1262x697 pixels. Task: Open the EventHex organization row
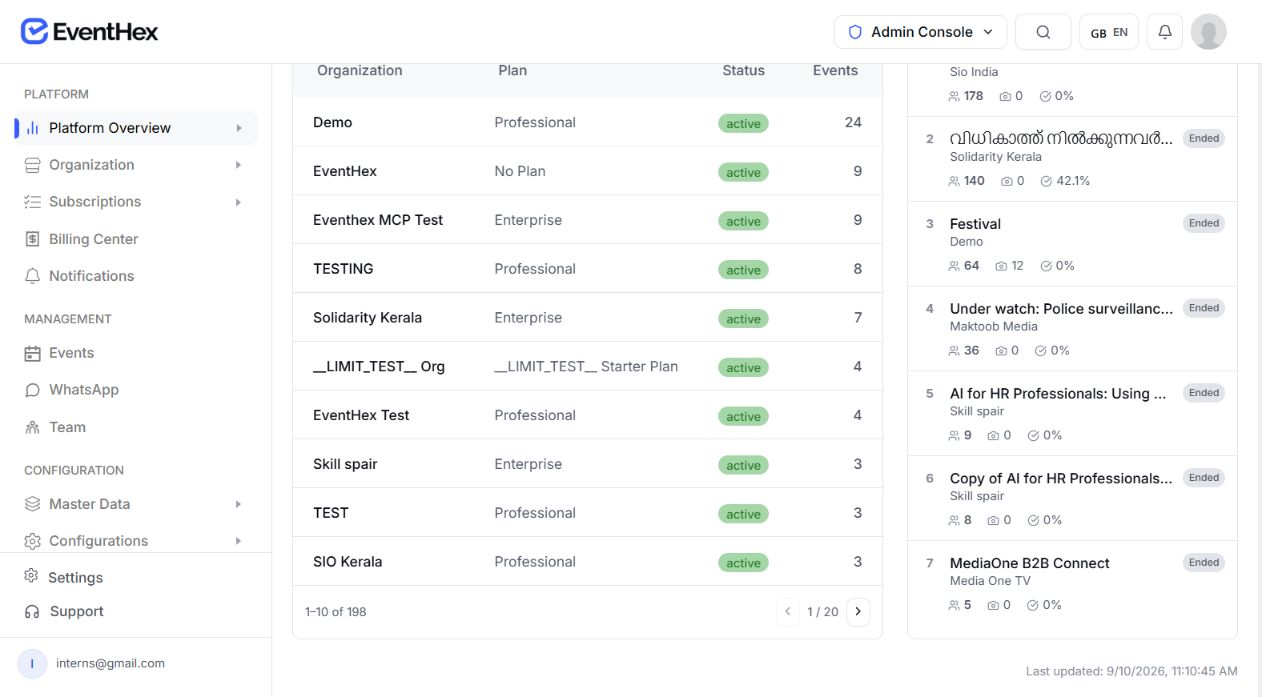point(587,171)
